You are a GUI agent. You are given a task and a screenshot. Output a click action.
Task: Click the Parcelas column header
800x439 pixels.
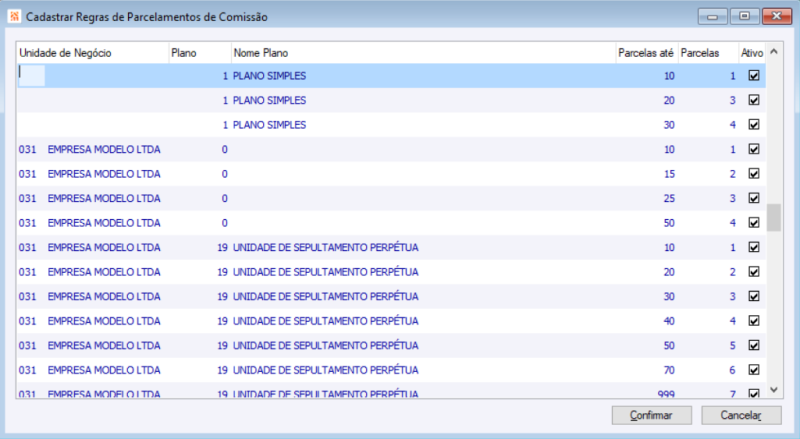[708, 53]
